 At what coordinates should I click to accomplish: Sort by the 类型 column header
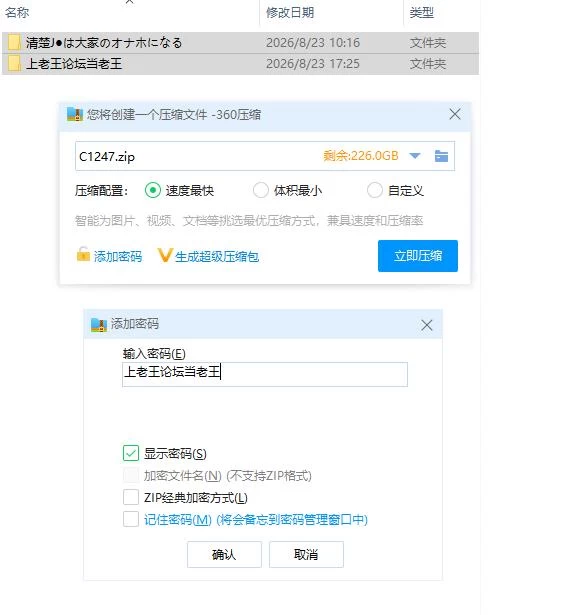click(x=421, y=13)
